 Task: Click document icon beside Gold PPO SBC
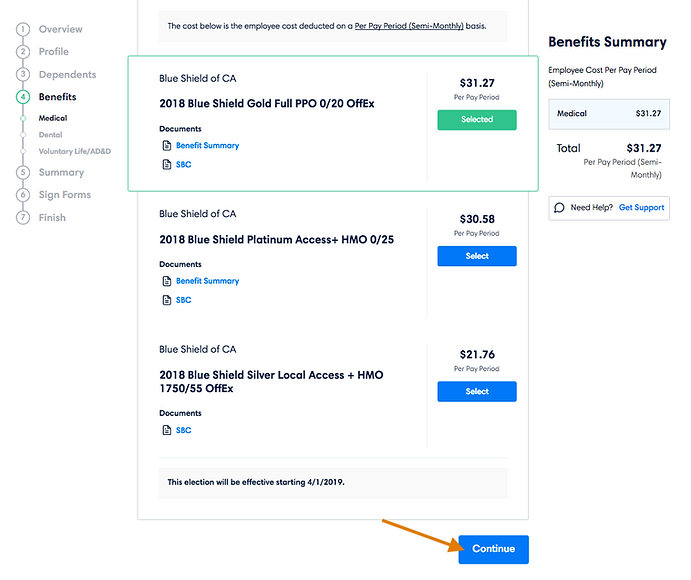[167, 164]
